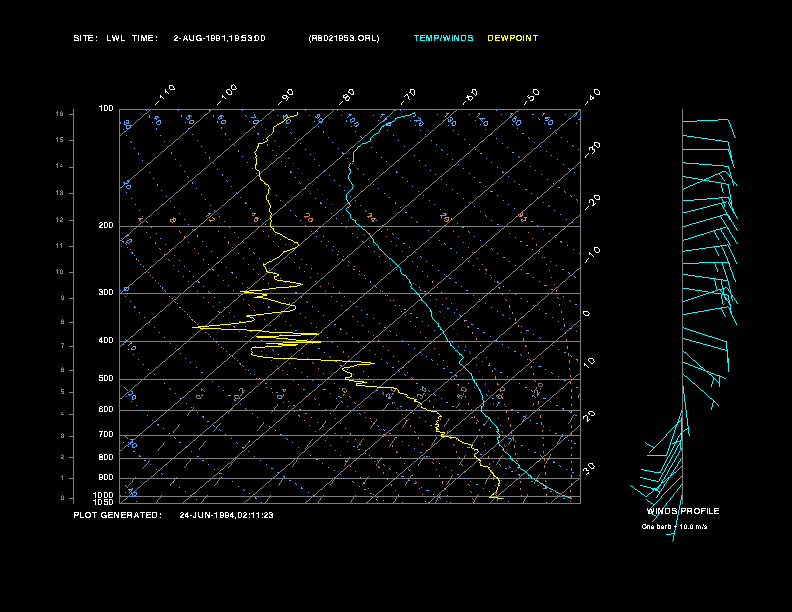Click the 800 pressure level label
The image size is (792, 612).
click(x=106, y=457)
